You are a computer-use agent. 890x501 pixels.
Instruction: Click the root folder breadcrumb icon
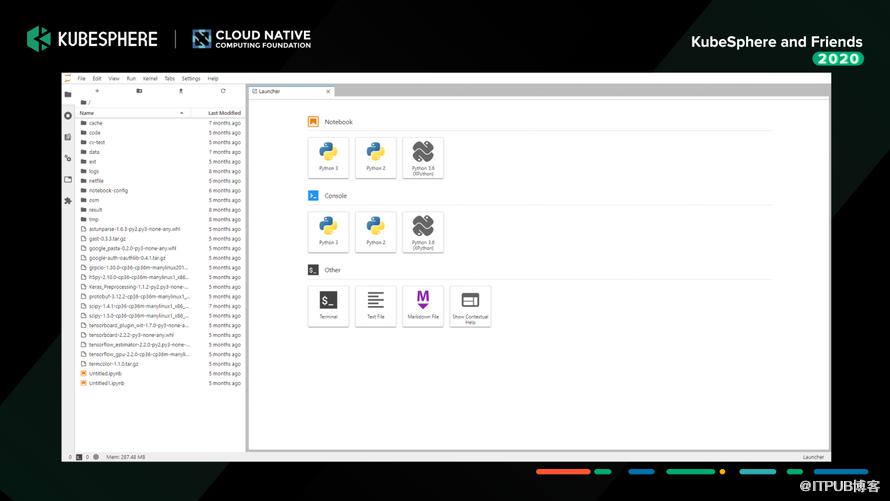pyautogui.click(x=83, y=103)
